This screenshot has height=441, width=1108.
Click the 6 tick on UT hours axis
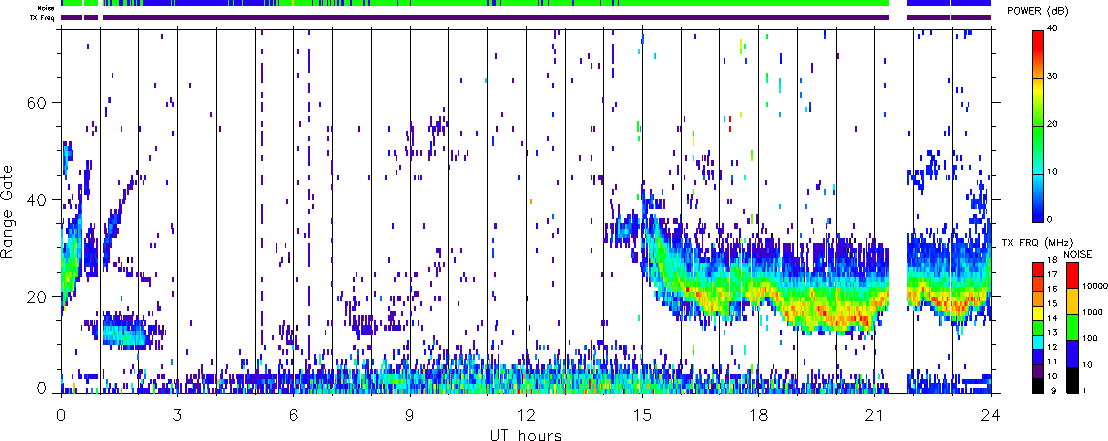pos(293,414)
